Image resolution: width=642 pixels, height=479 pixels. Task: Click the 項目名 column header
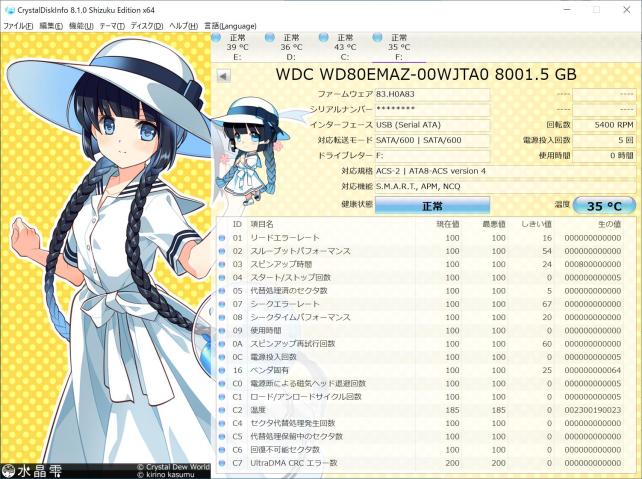262,224
